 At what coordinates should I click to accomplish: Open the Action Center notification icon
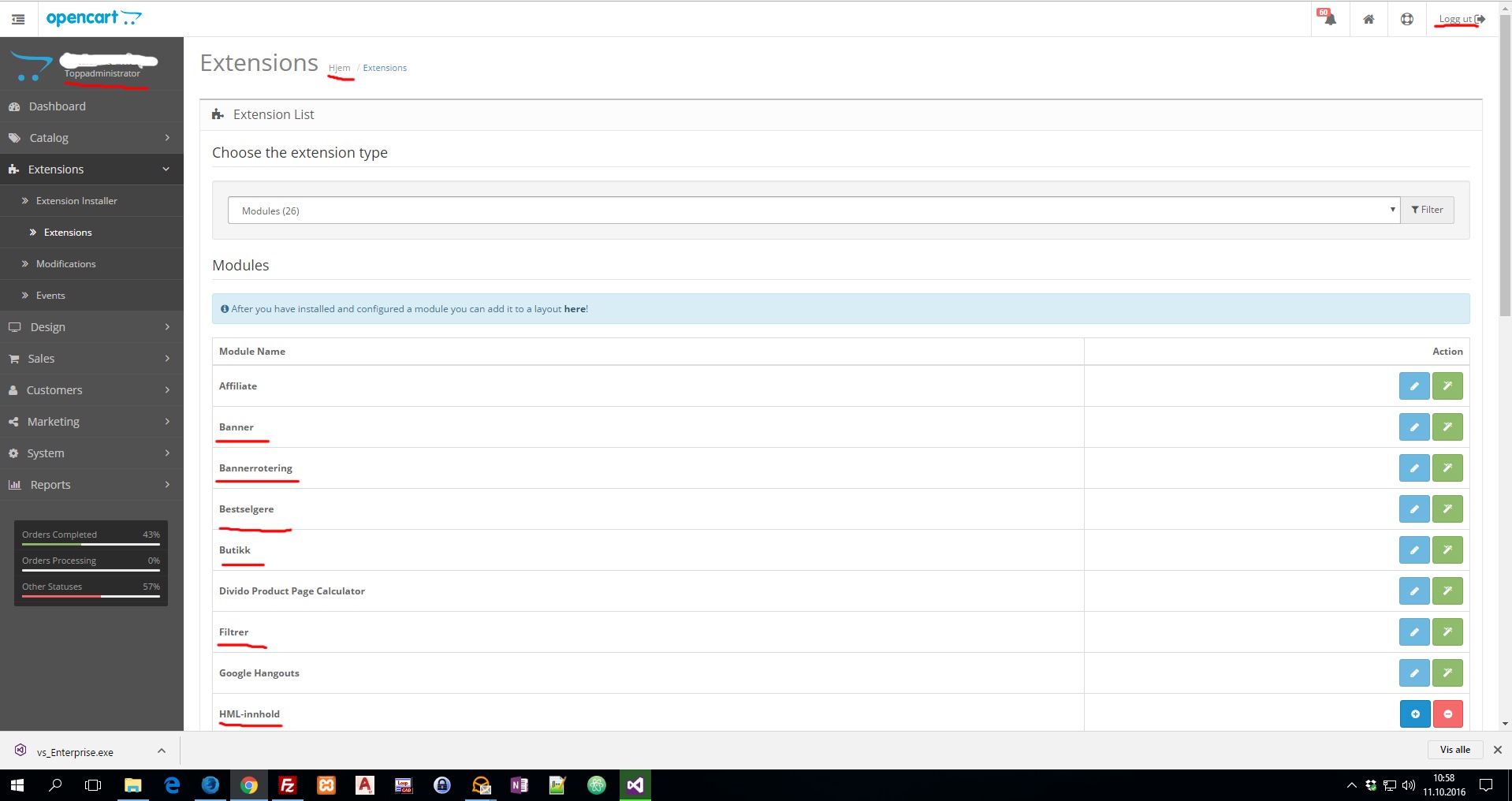1486,785
